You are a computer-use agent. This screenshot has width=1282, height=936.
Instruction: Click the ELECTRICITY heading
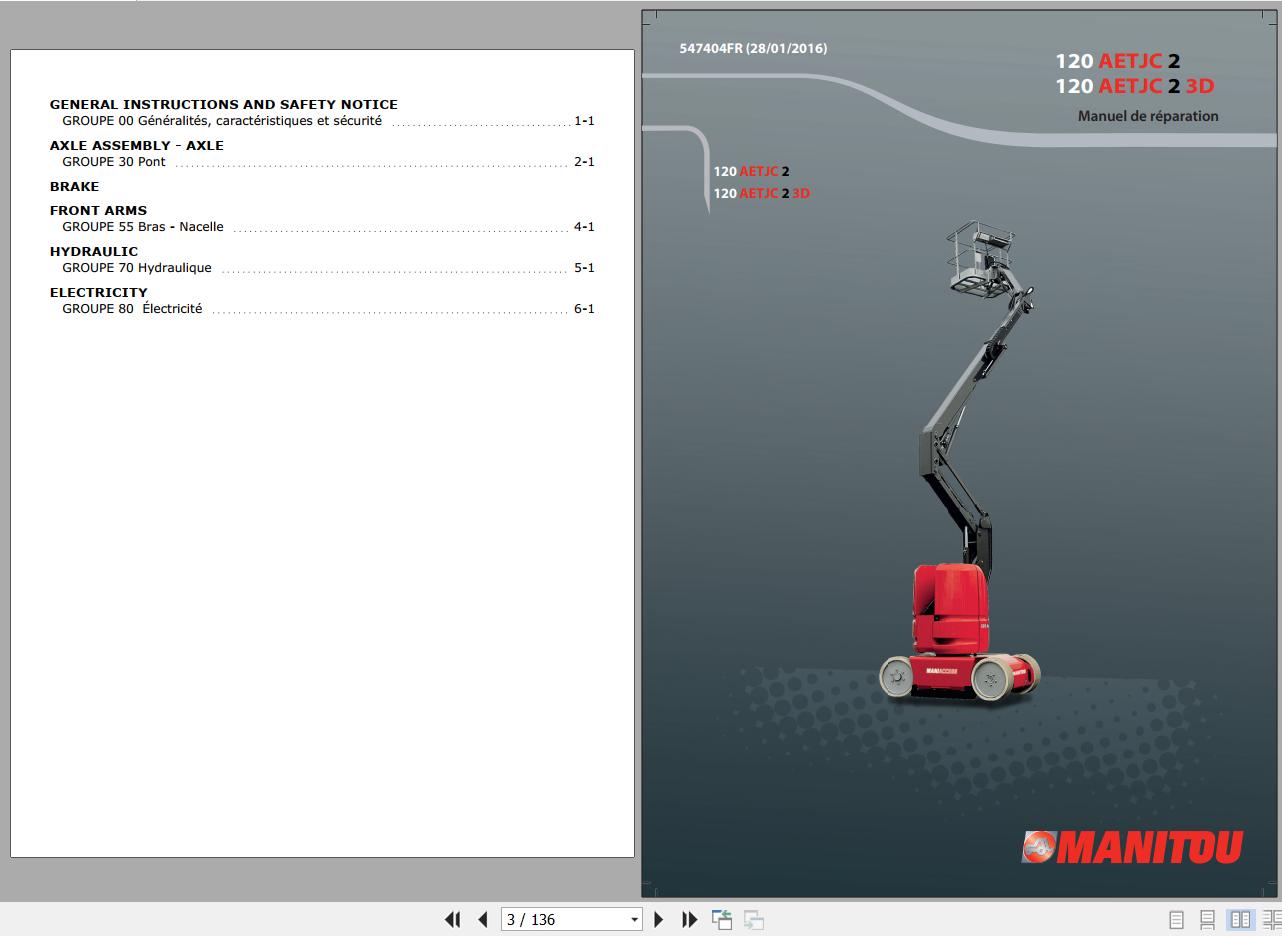click(x=99, y=292)
